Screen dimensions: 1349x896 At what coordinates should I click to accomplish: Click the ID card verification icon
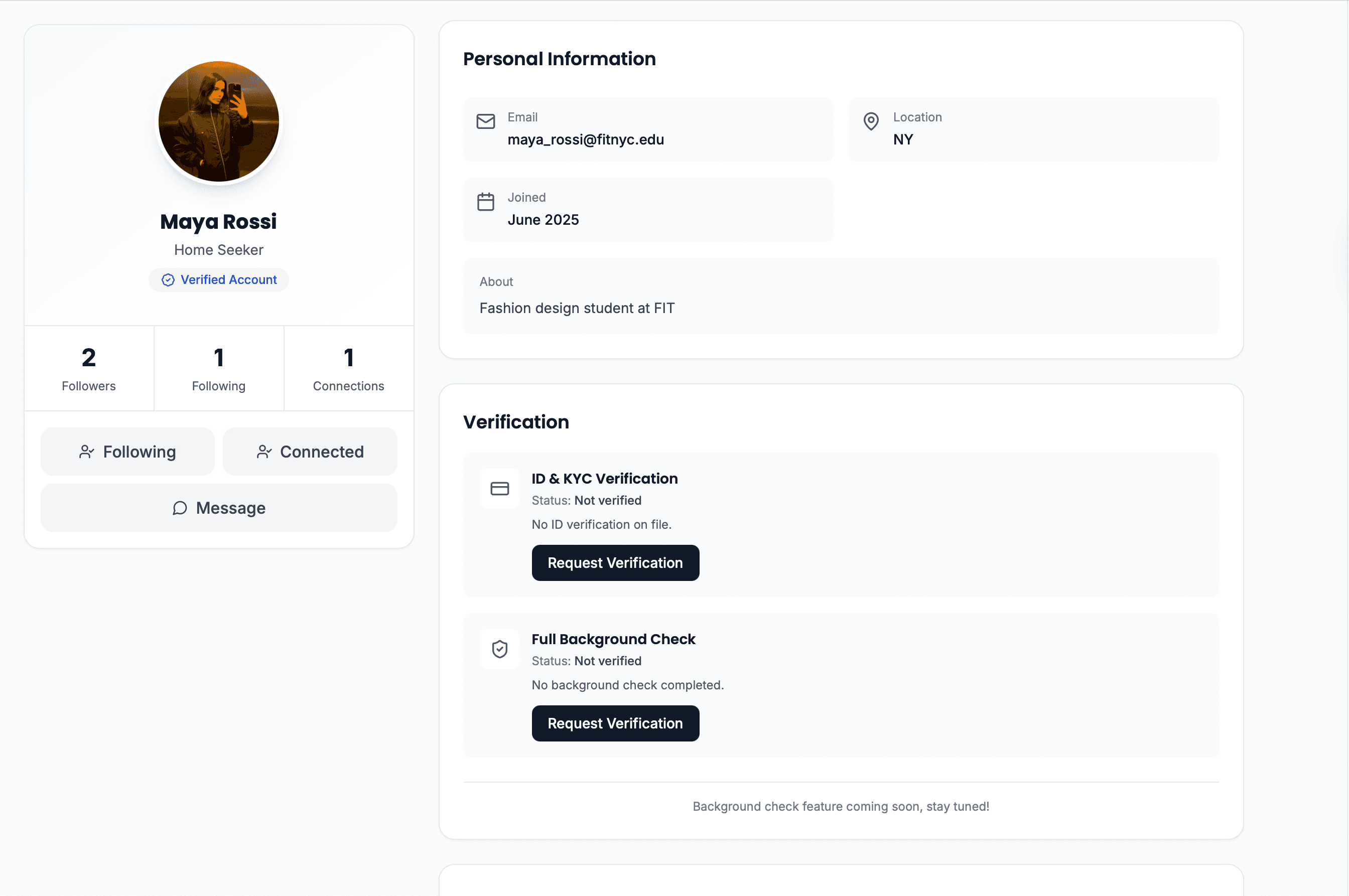499,489
